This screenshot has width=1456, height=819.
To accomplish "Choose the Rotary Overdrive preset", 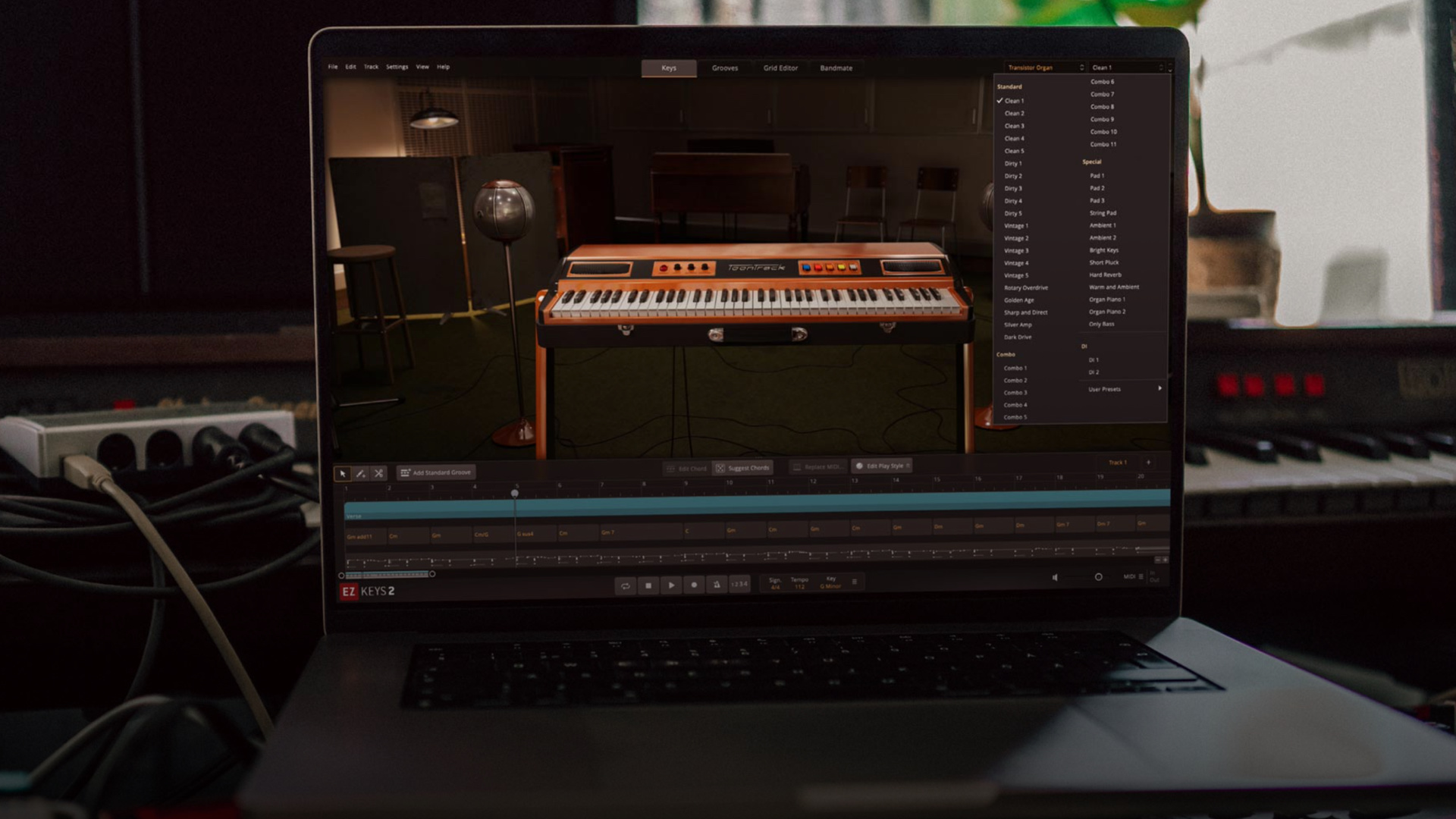I will tap(1026, 287).
